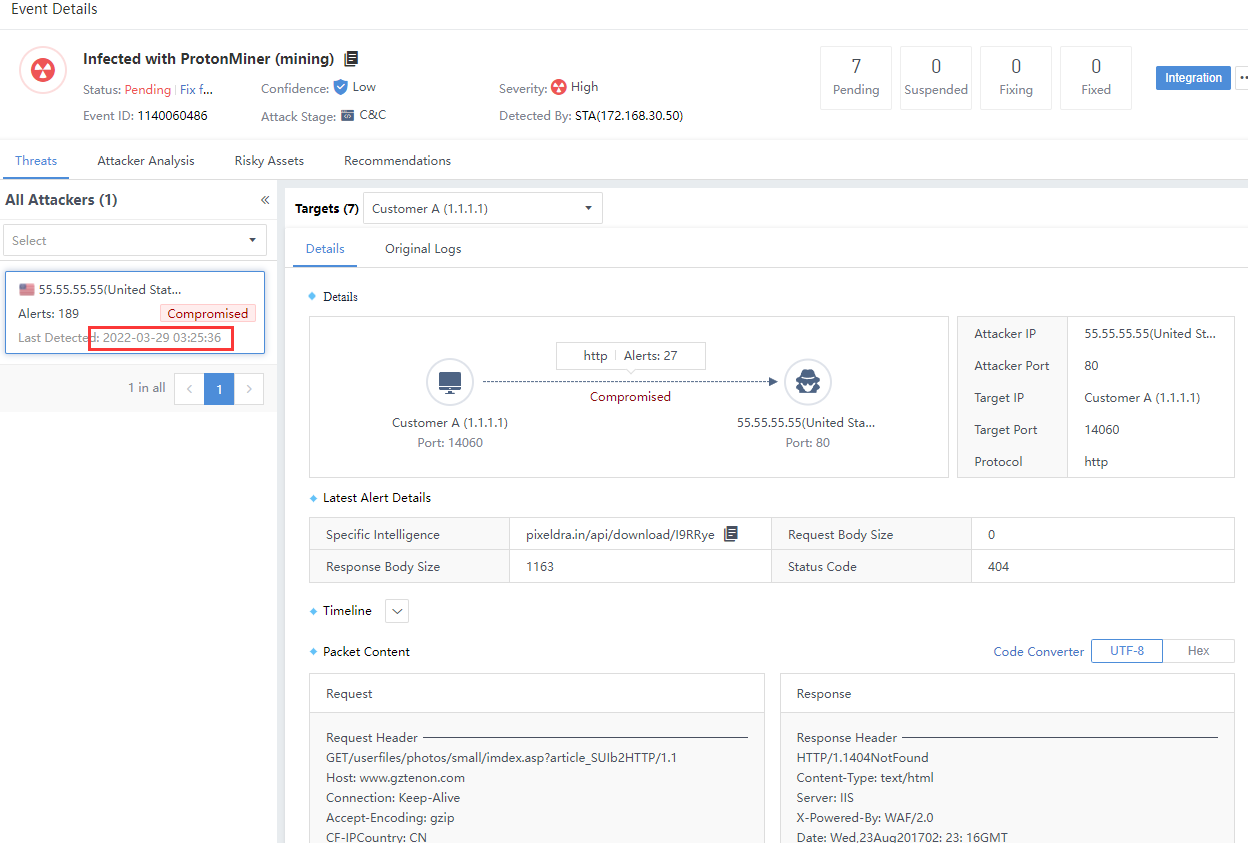Click the copy icon next to pixeldra.in intelligence
Image resolution: width=1248 pixels, height=843 pixels.
tap(731, 534)
